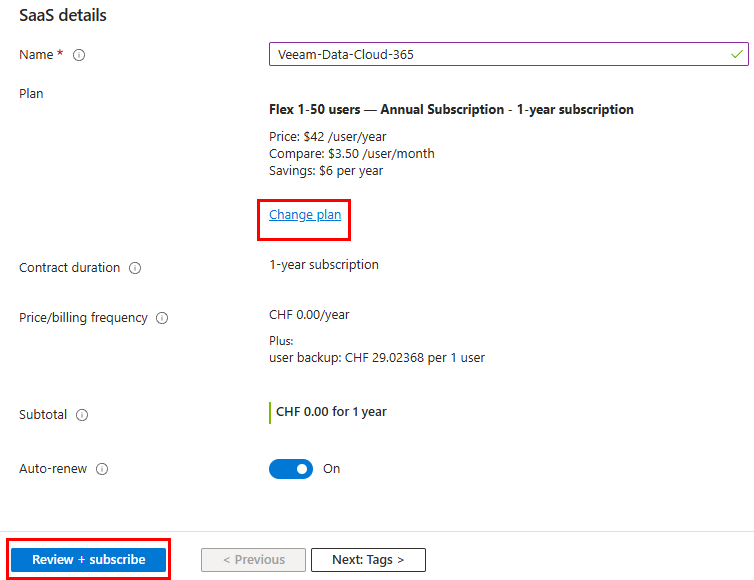Click the user backup CHF 29.02368 pricing text
Viewport: 754px width, 580px height.
click(x=377, y=358)
